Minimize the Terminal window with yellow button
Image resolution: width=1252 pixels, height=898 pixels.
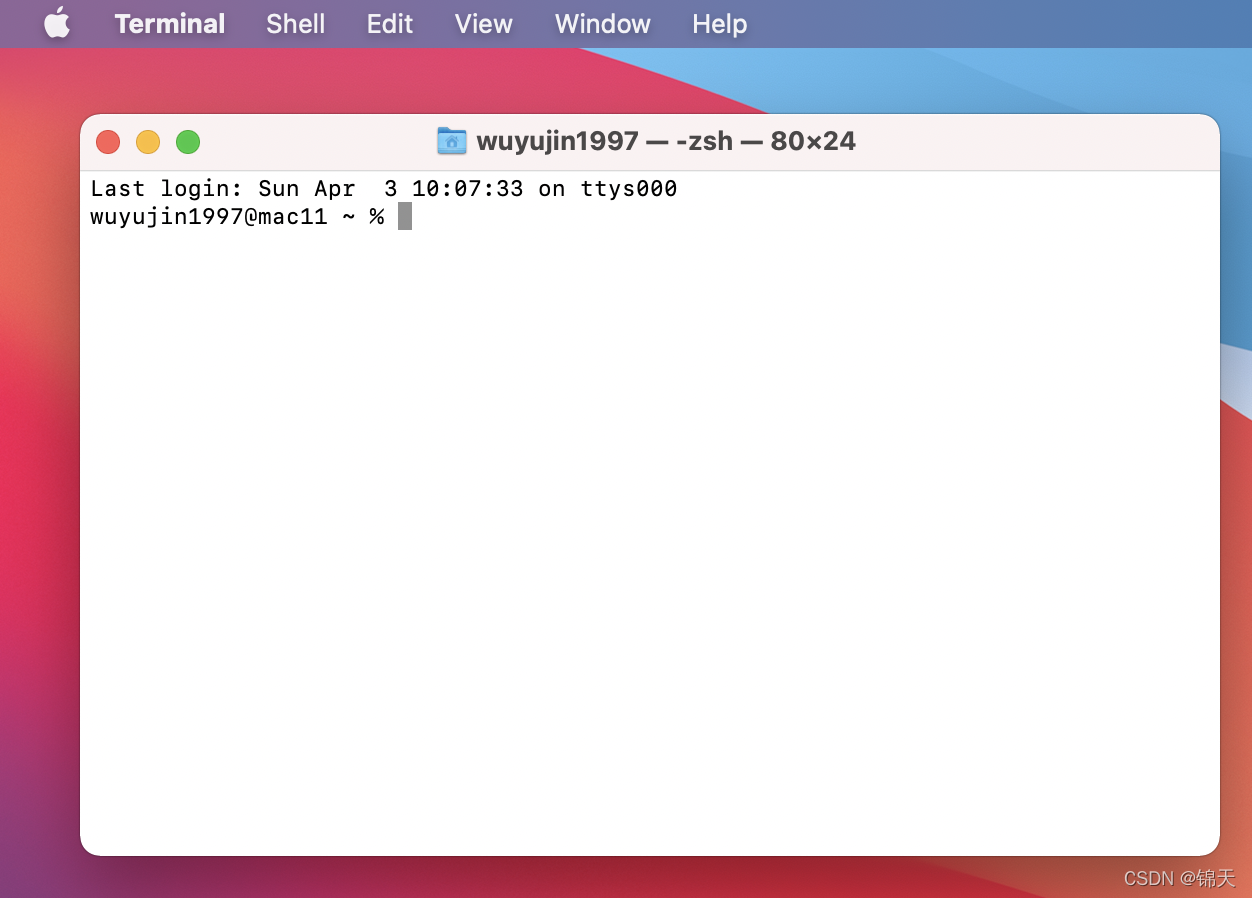148,142
